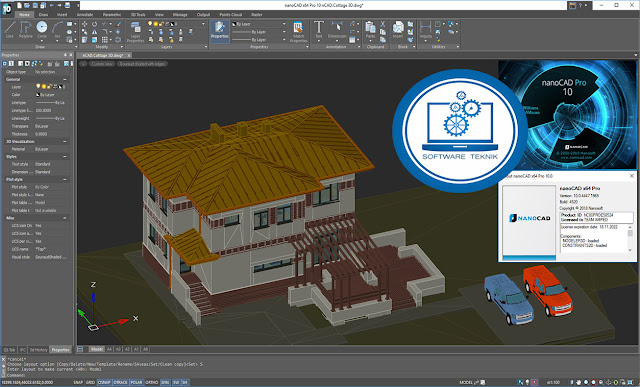640x387 pixels.
Task: Click the Rotate tool in Modify panel
Action: pos(94,24)
